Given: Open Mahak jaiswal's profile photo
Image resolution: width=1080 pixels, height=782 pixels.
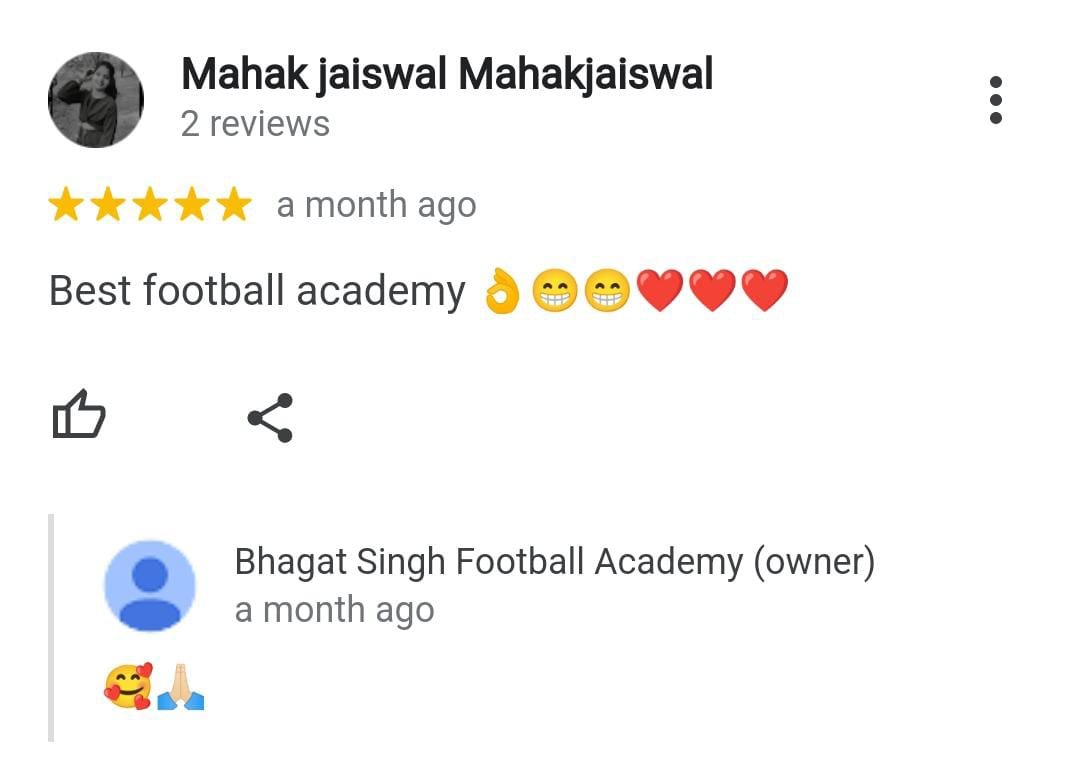Looking at the screenshot, I should (96, 100).
